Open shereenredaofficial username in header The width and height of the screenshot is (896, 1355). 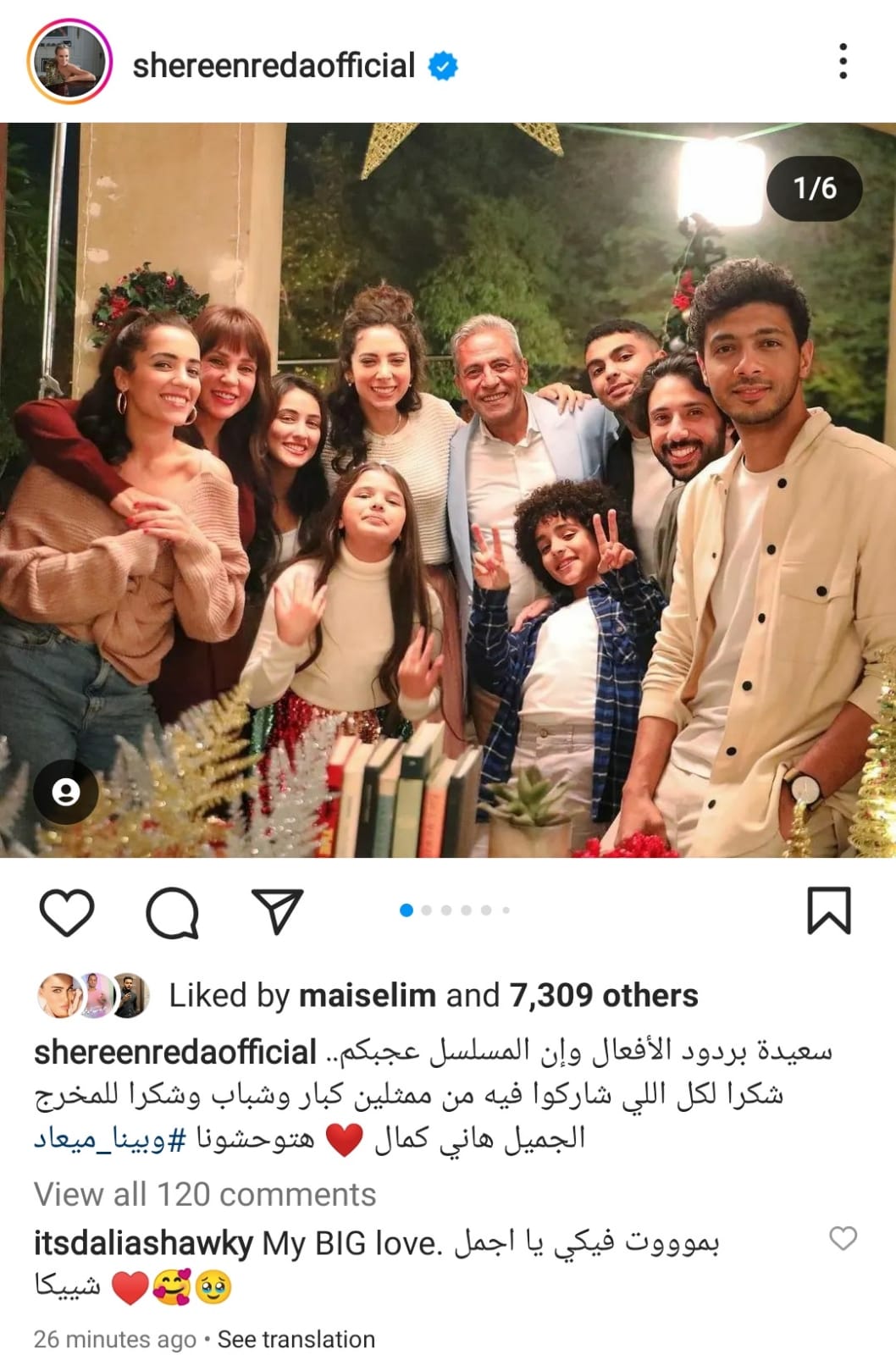coord(274,65)
